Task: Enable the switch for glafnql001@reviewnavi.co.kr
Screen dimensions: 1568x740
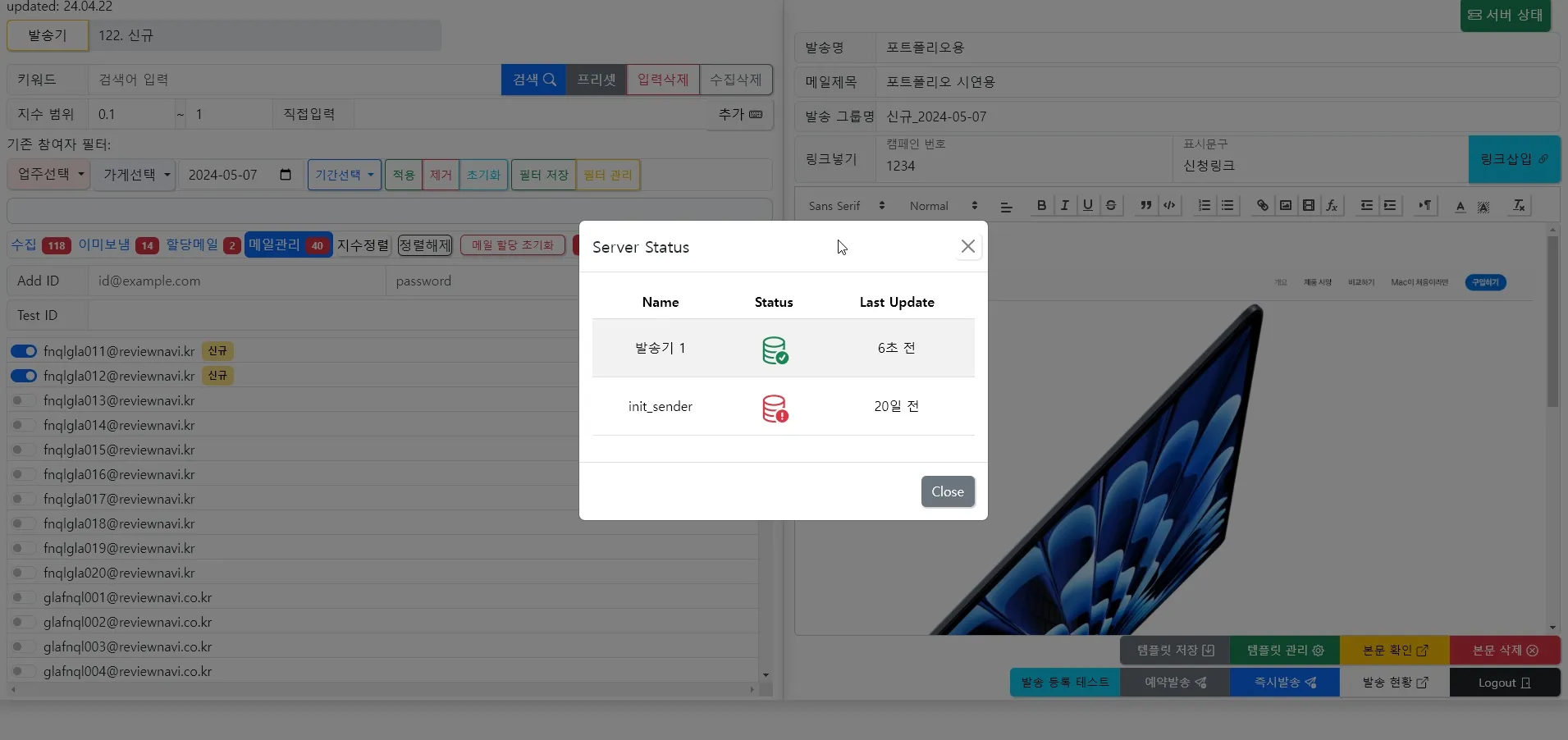Action: click(24, 597)
